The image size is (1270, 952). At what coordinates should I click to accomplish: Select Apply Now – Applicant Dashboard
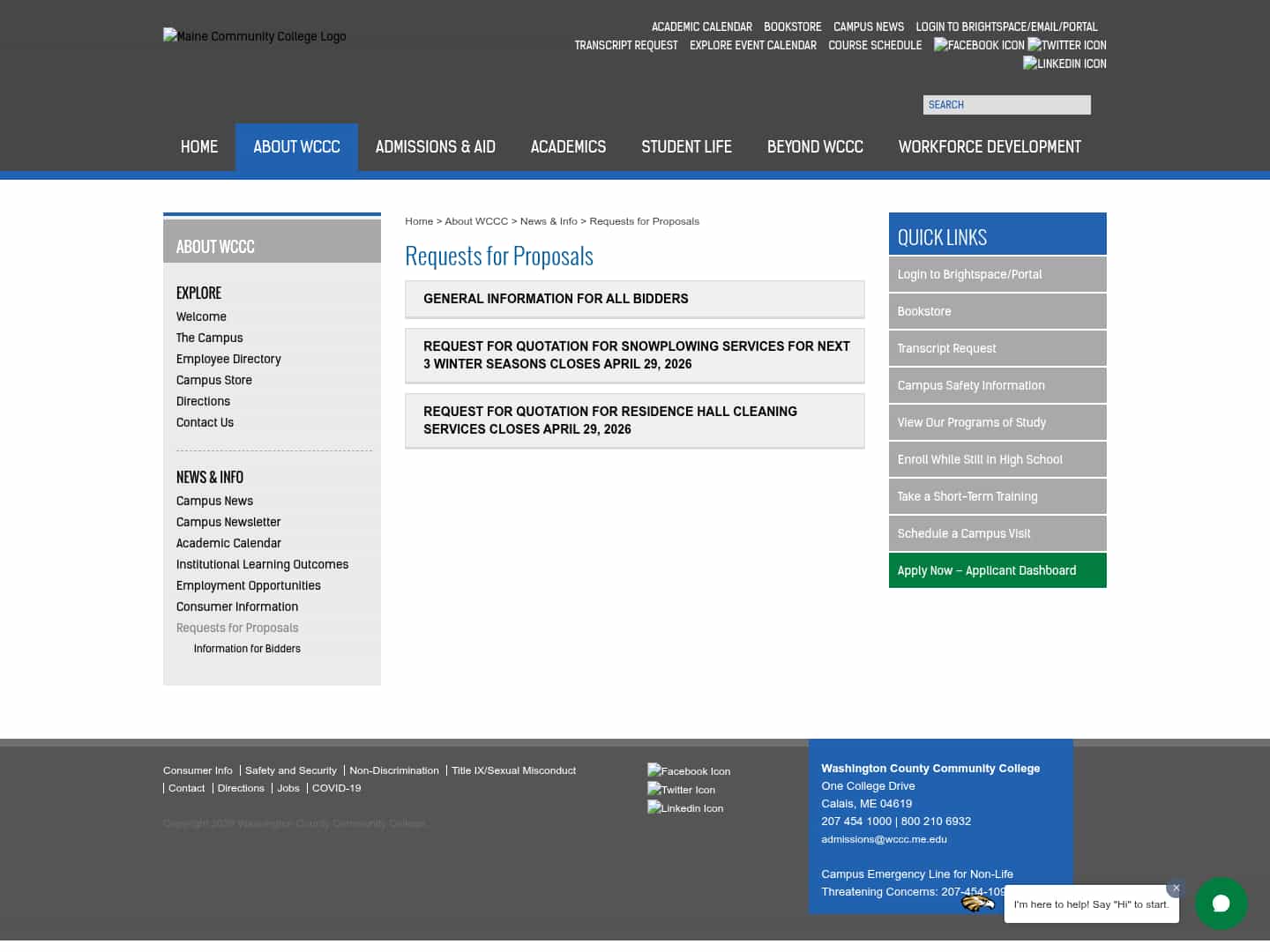987,570
